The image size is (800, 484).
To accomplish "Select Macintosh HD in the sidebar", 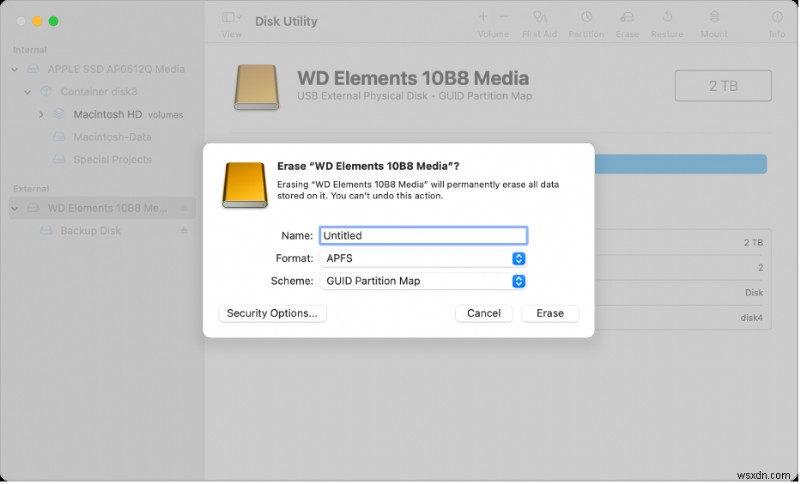I will tap(108, 115).
